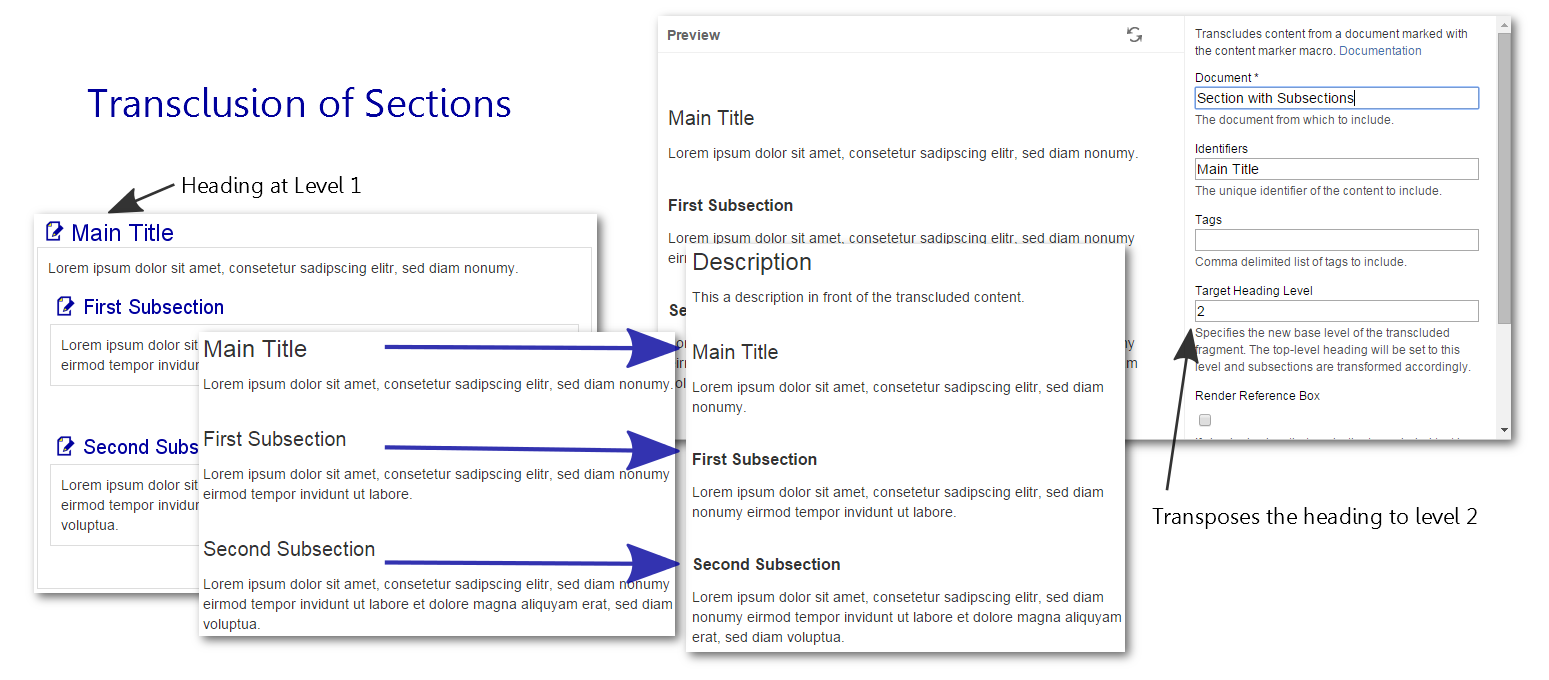Open the blue First Subsection heading link
Image resolution: width=1549 pixels, height=680 pixels.
pos(153,307)
